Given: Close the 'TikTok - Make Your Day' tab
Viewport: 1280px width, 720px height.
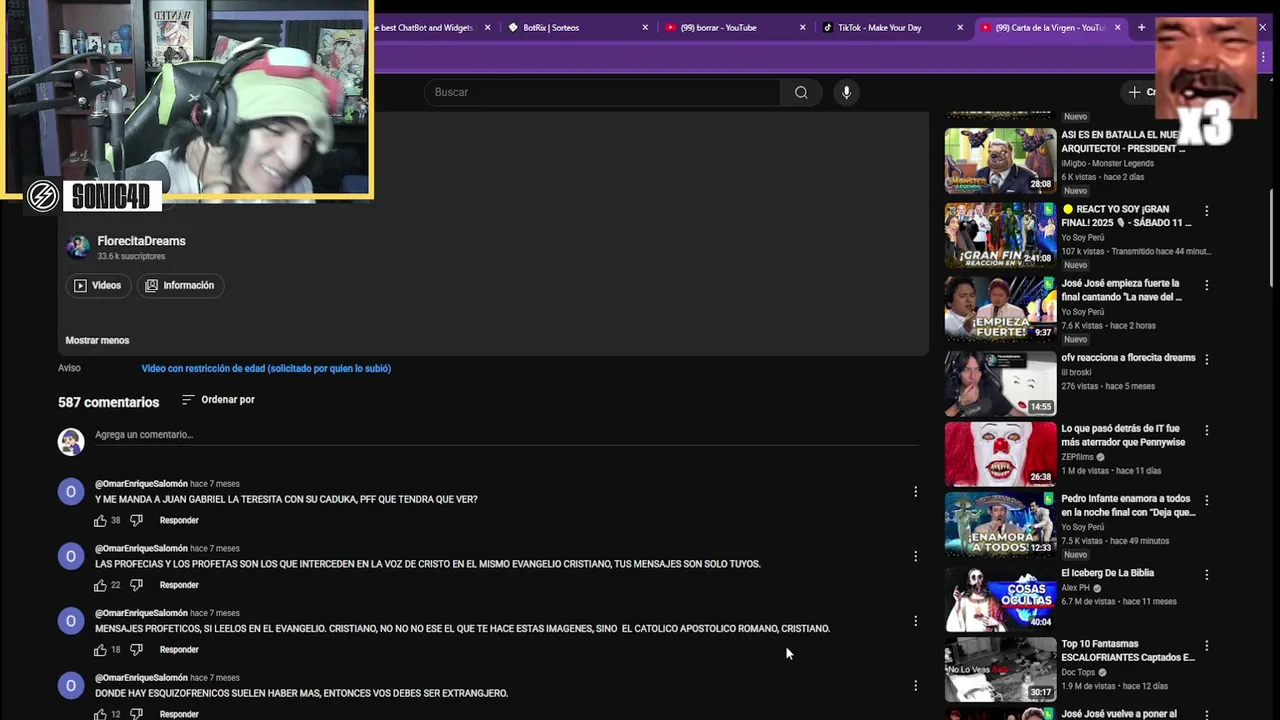Looking at the screenshot, I should [x=960, y=28].
